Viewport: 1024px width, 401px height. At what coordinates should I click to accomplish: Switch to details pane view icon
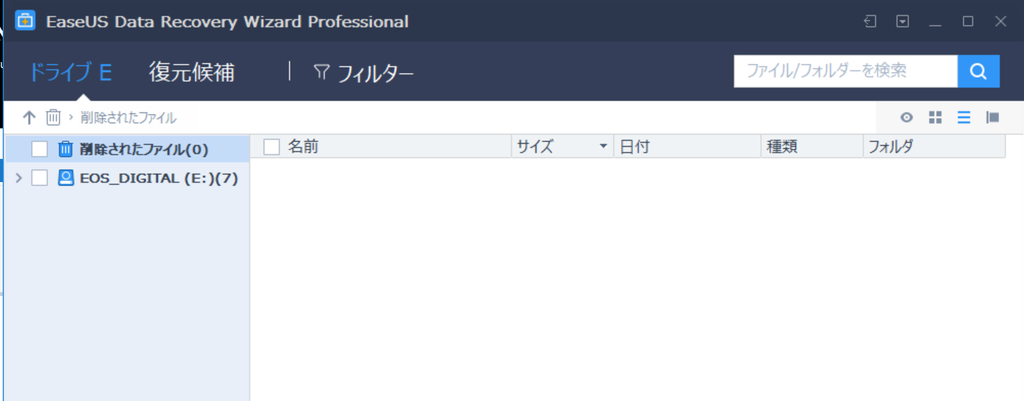tap(993, 118)
